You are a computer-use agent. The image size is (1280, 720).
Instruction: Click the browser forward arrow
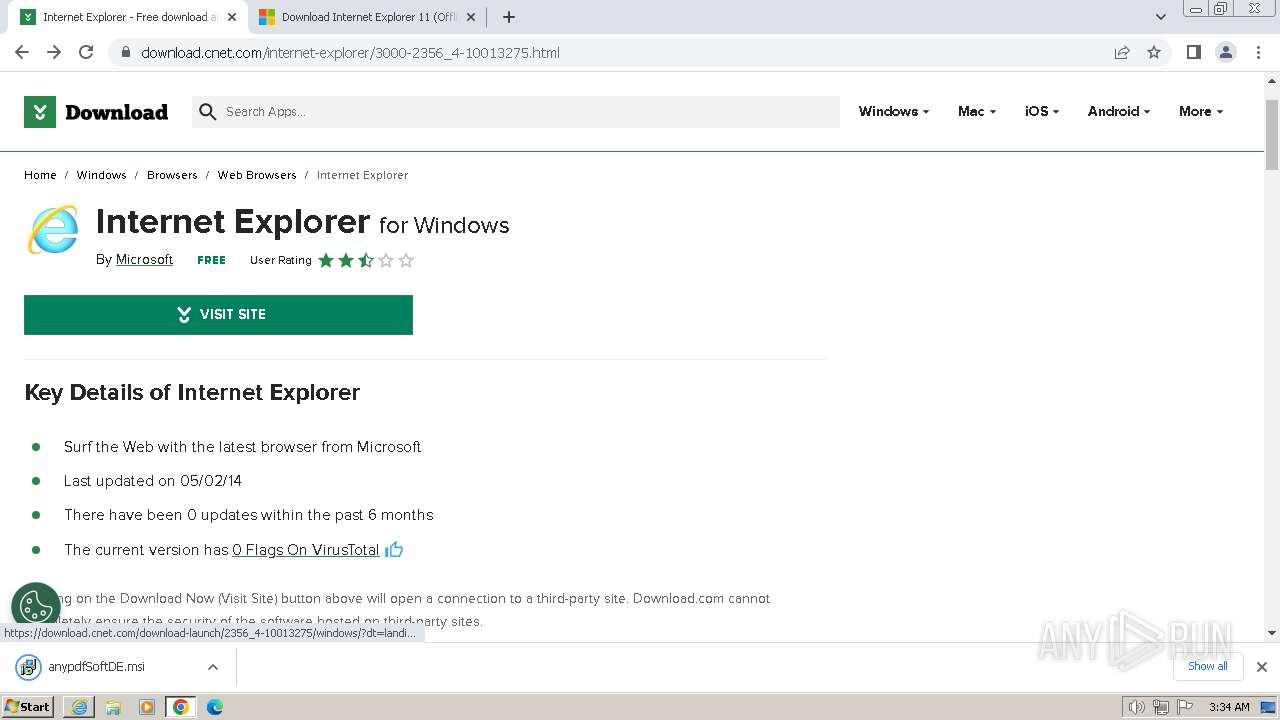point(54,52)
